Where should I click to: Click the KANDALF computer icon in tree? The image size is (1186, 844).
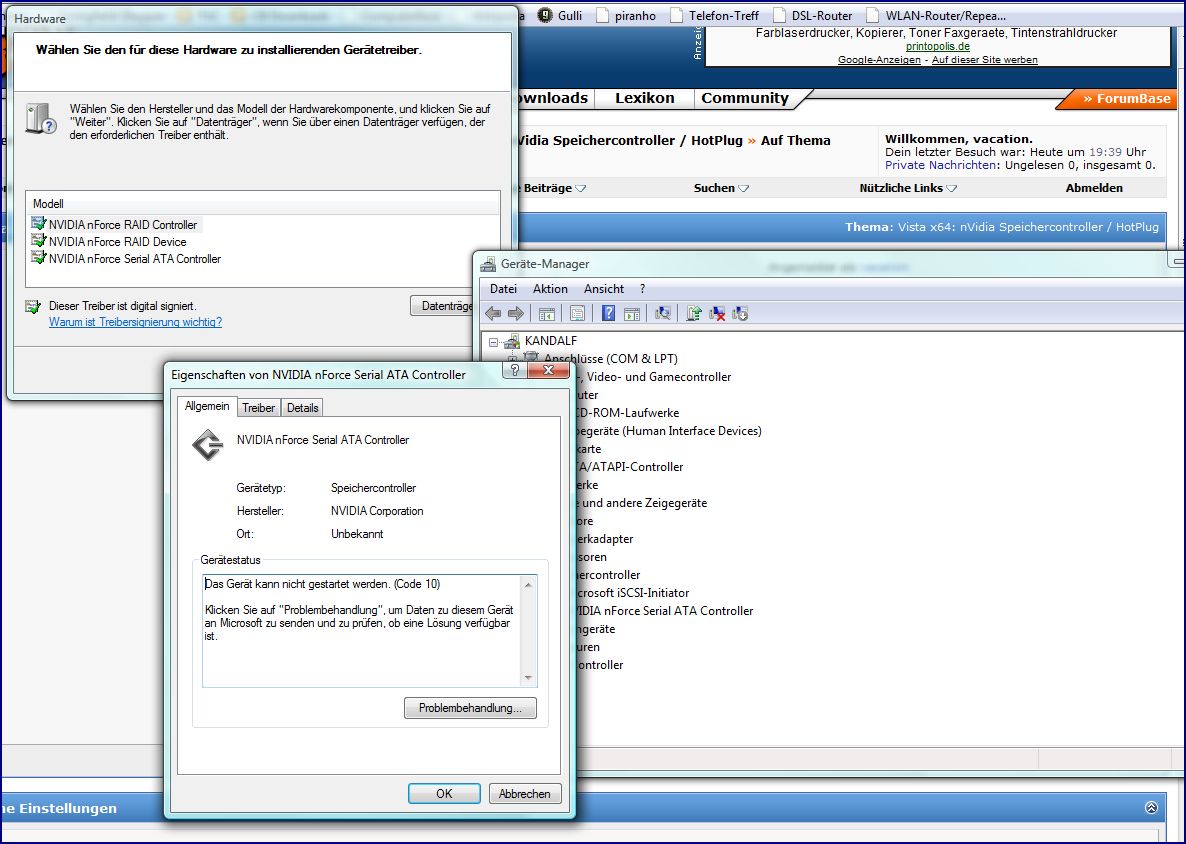click(x=512, y=341)
